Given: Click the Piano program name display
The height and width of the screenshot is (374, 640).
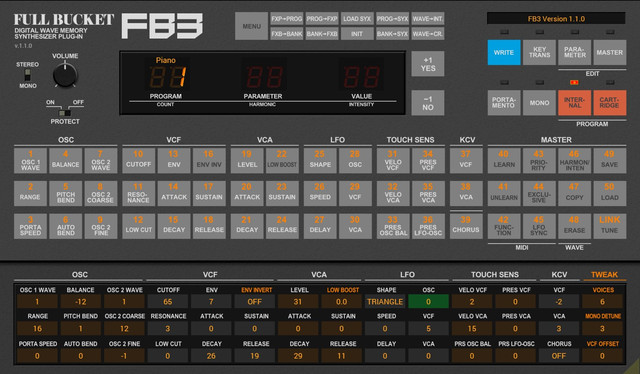Looking at the screenshot, I should point(166,60).
